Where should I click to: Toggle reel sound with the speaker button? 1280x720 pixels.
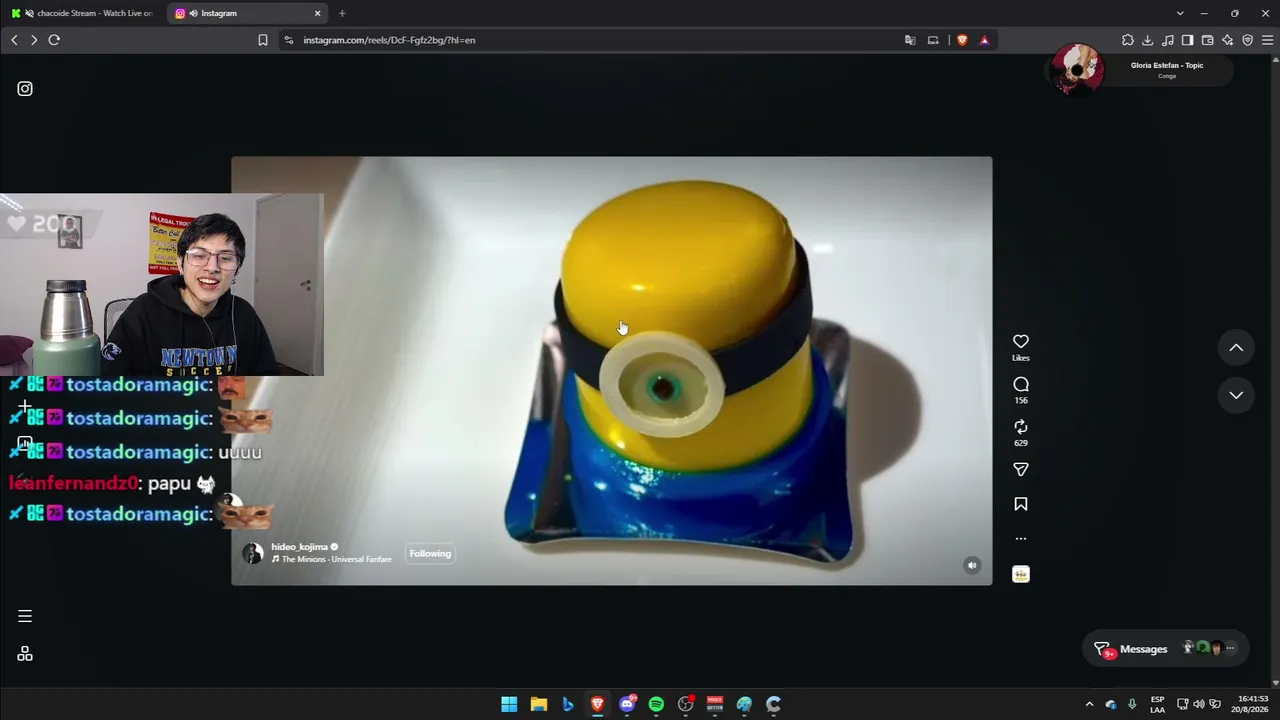pos(971,565)
